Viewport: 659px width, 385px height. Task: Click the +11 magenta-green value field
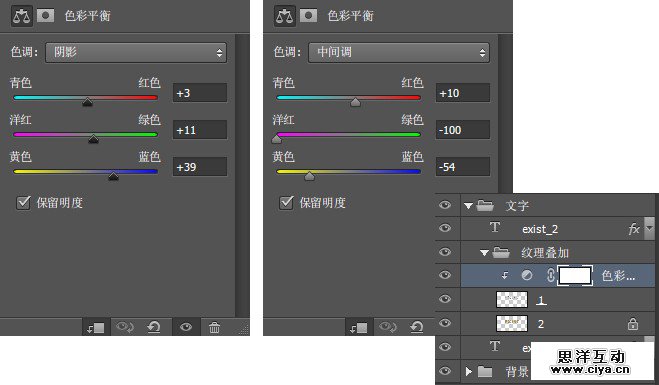click(200, 130)
